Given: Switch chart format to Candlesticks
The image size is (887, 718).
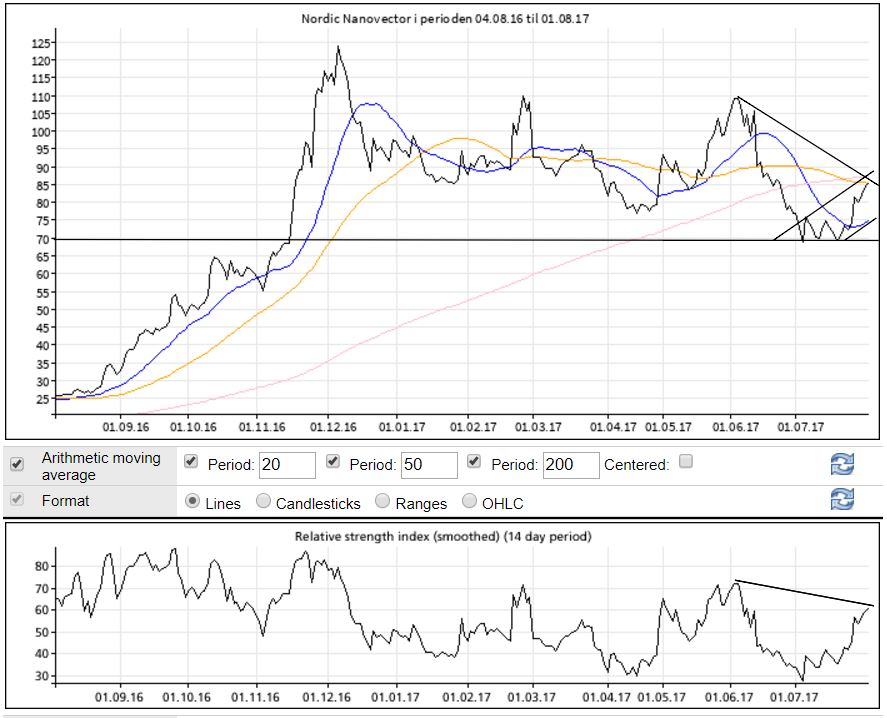Looking at the screenshot, I should [x=264, y=502].
